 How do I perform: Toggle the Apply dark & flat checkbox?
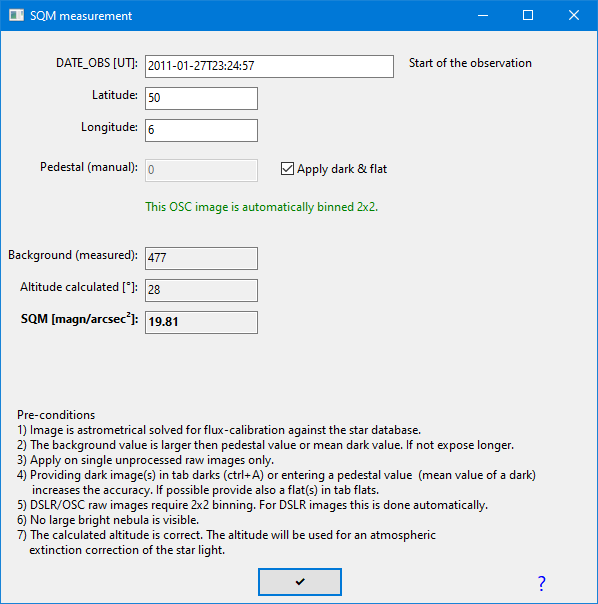point(287,169)
